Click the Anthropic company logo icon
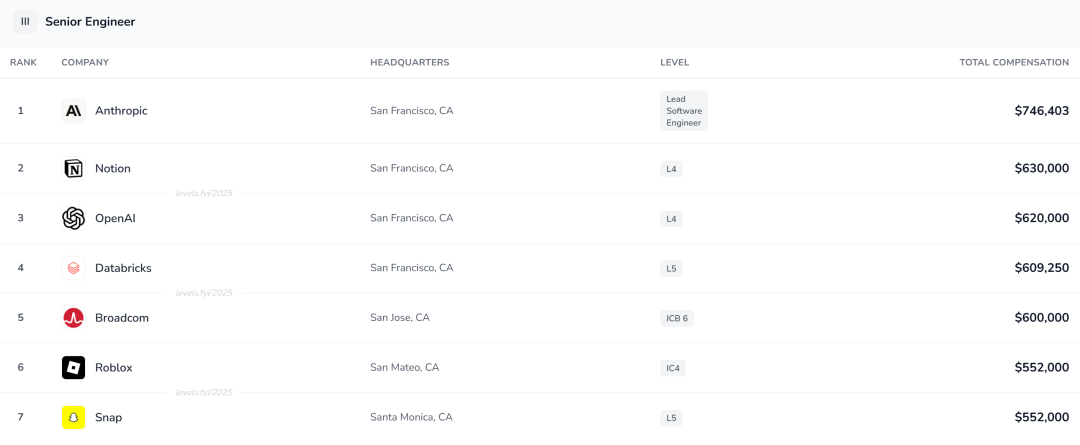The image size is (1080, 445). [x=73, y=111]
